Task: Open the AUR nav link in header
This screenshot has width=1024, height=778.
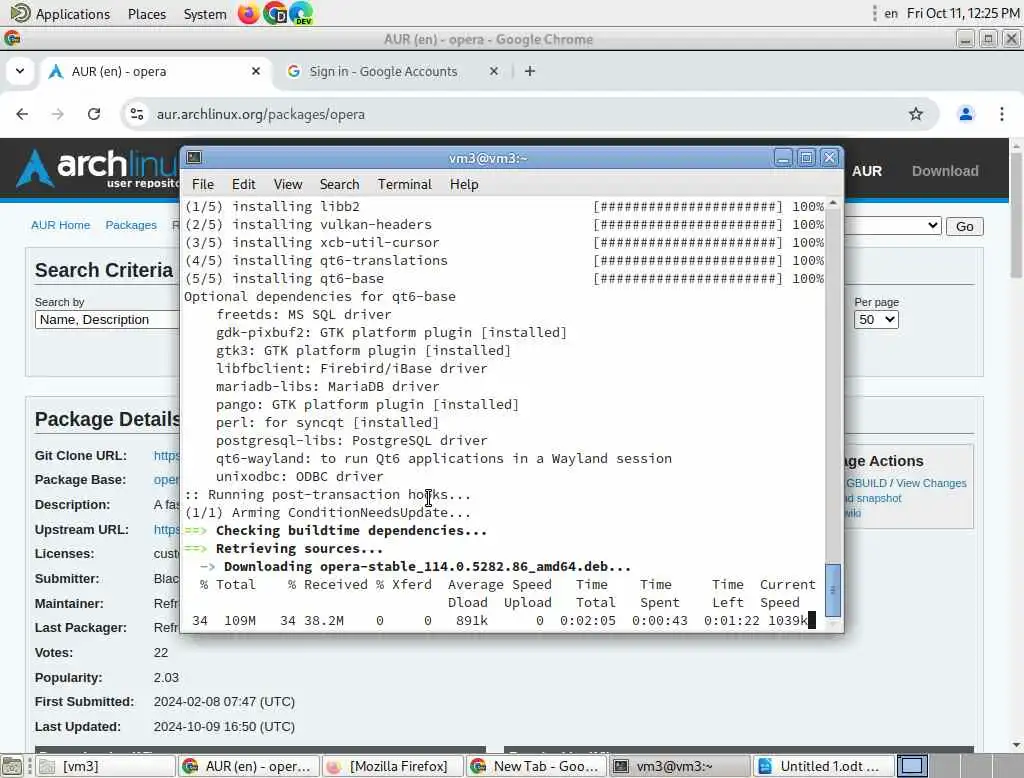Action: click(867, 171)
